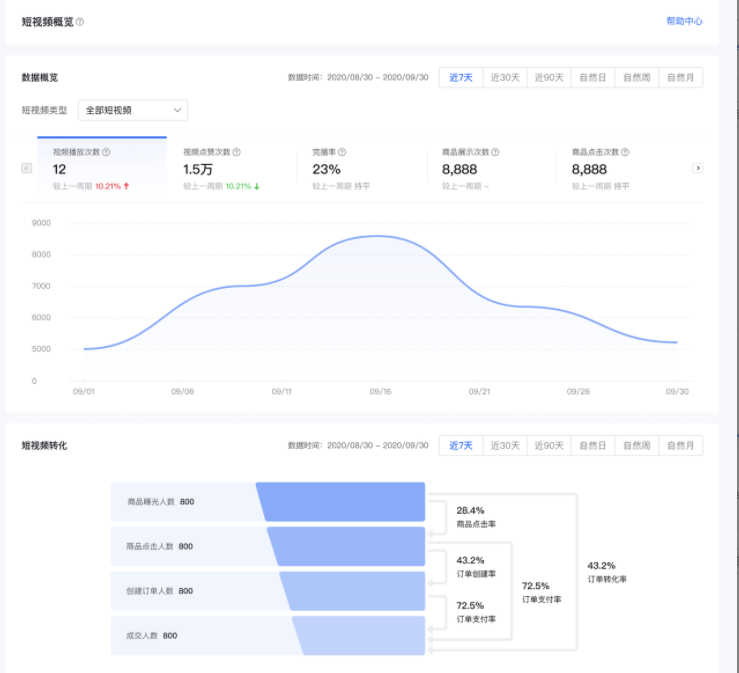739x673 pixels.
Task: Open the 帮助中心 link
Action: click(x=684, y=21)
